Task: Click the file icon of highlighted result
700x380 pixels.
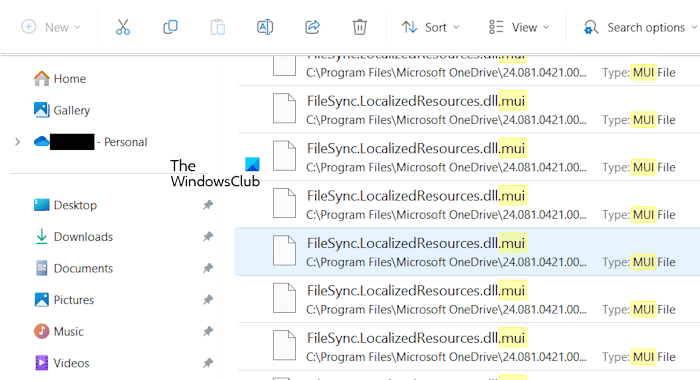Action: coord(284,251)
